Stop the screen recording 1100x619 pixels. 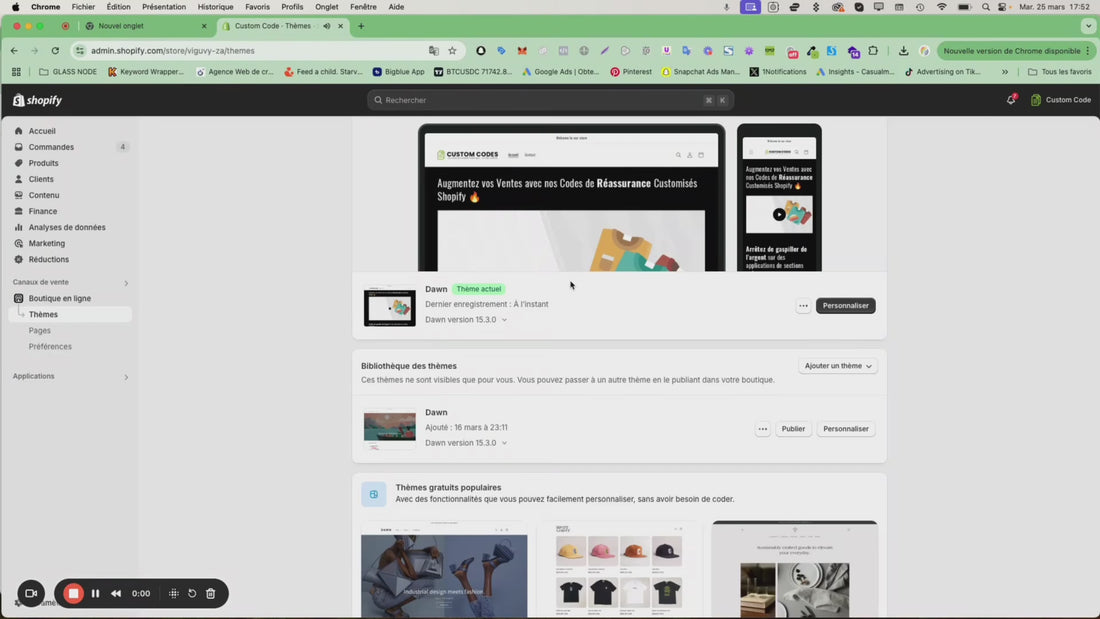coord(73,593)
